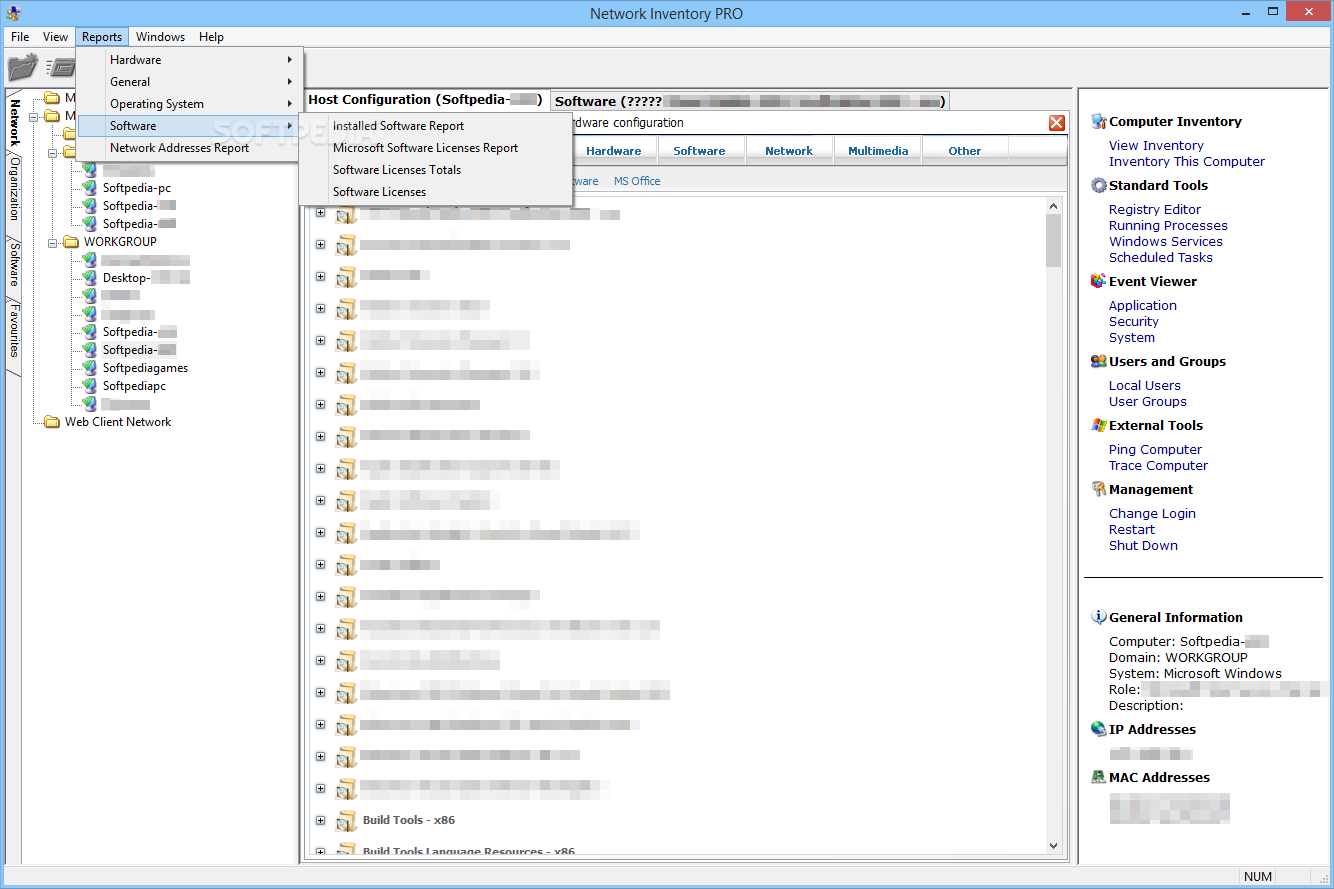Image resolution: width=1334 pixels, height=889 pixels.
Task: Open the Running Processes link
Action: [x=1168, y=226]
